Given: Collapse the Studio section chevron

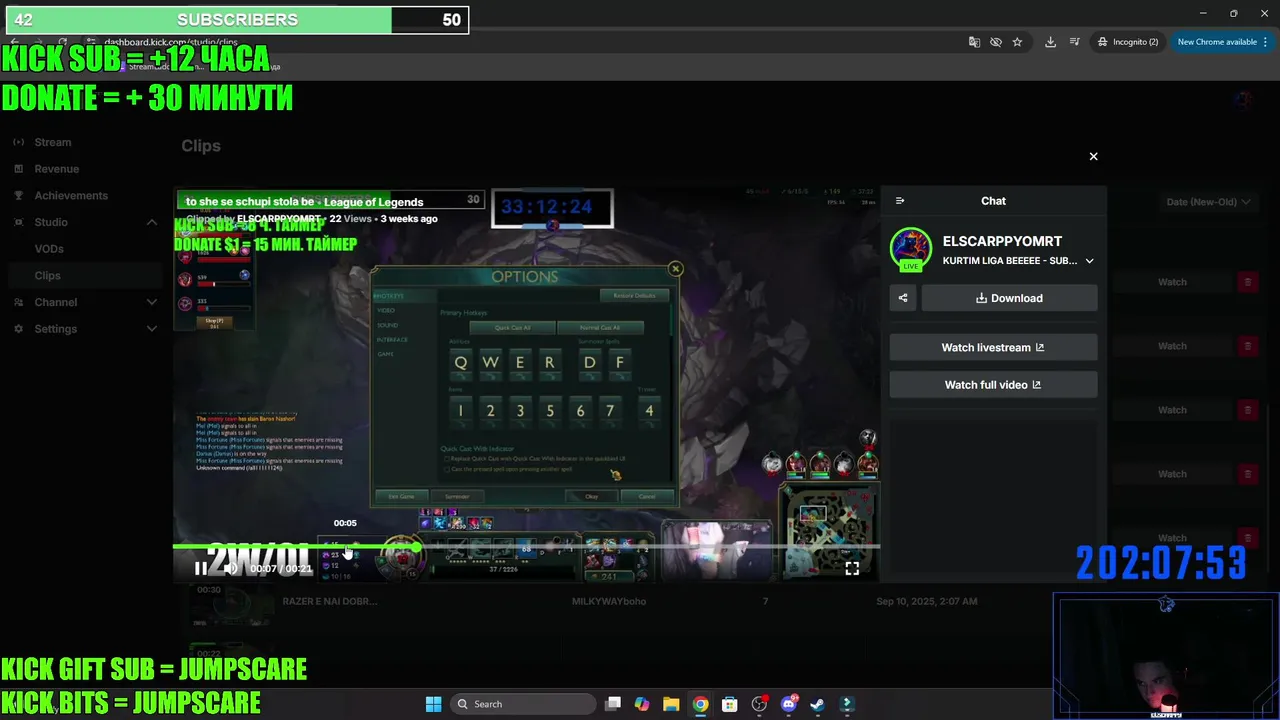Looking at the screenshot, I should pyautogui.click(x=152, y=222).
